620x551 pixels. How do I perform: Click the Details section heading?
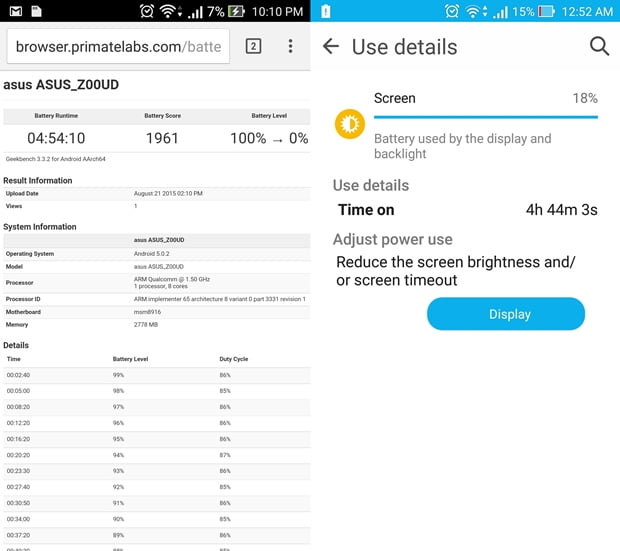(16, 345)
